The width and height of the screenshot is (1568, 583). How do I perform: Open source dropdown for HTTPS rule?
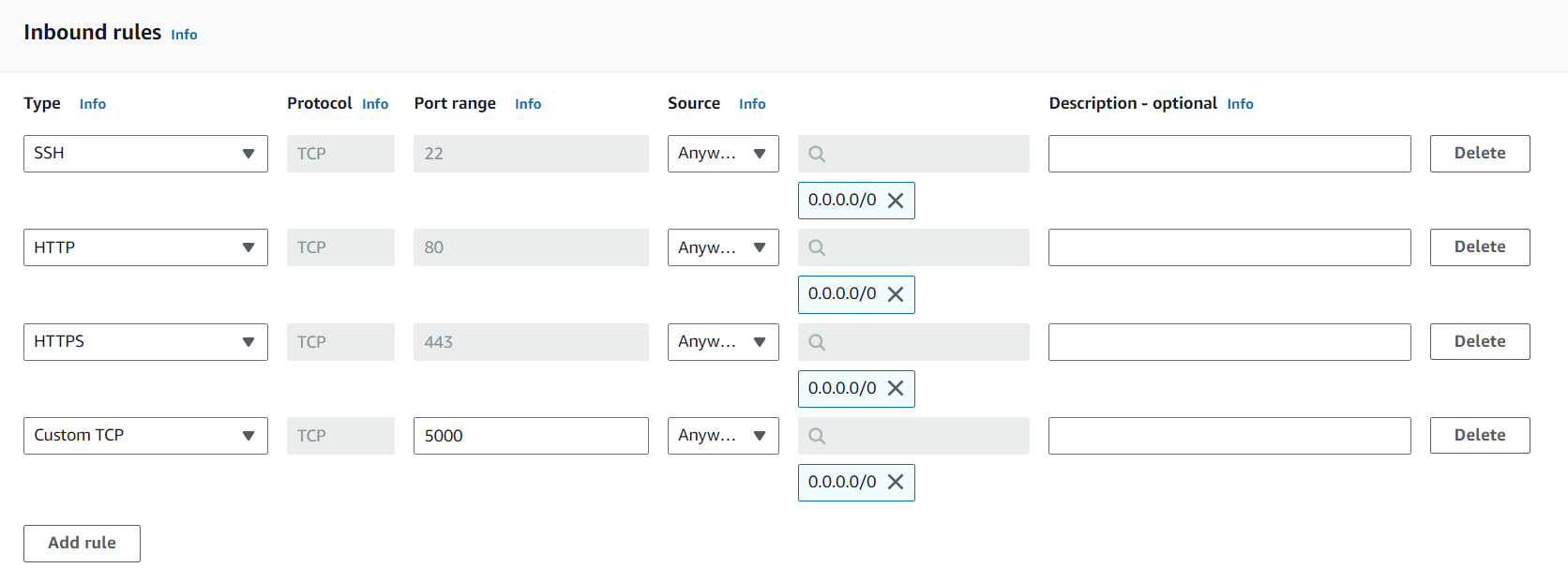[x=723, y=342]
